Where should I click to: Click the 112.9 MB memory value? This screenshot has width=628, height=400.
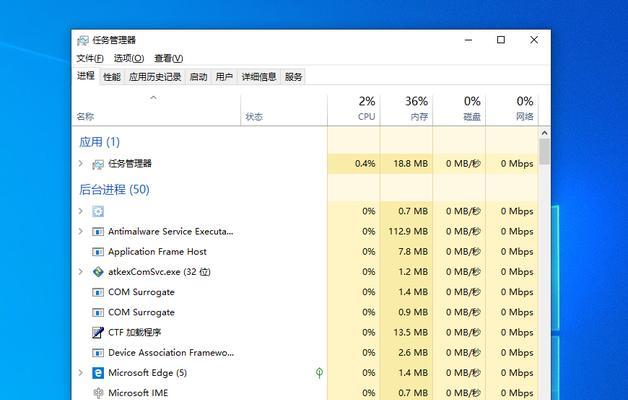tap(408, 231)
